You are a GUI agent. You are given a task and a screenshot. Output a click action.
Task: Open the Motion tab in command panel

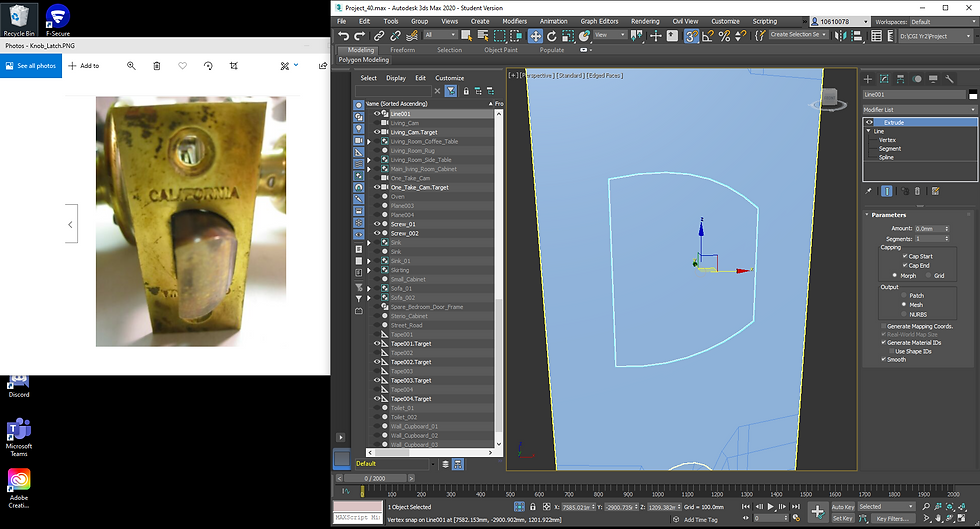(917, 79)
